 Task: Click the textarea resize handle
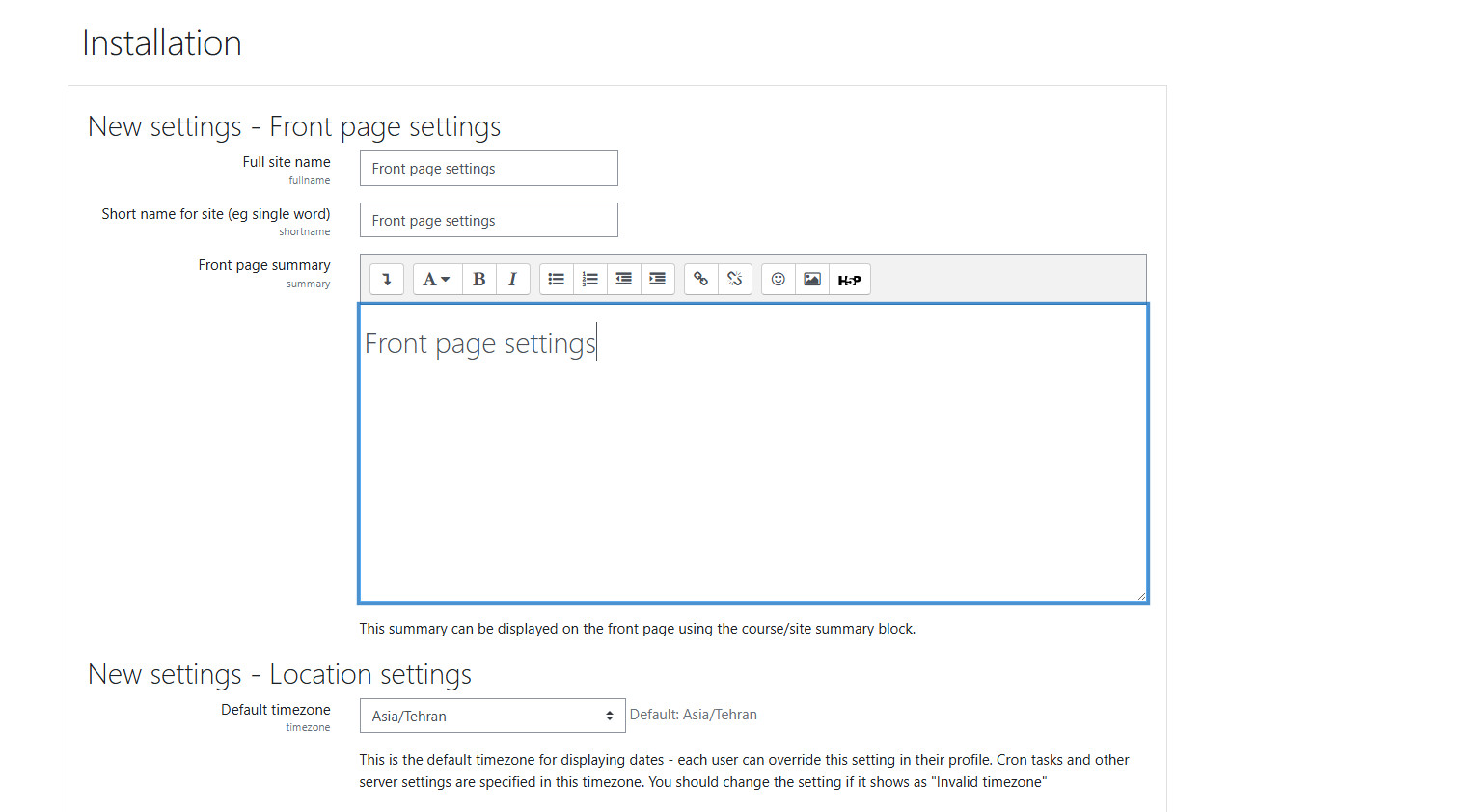(x=1143, y=596)
